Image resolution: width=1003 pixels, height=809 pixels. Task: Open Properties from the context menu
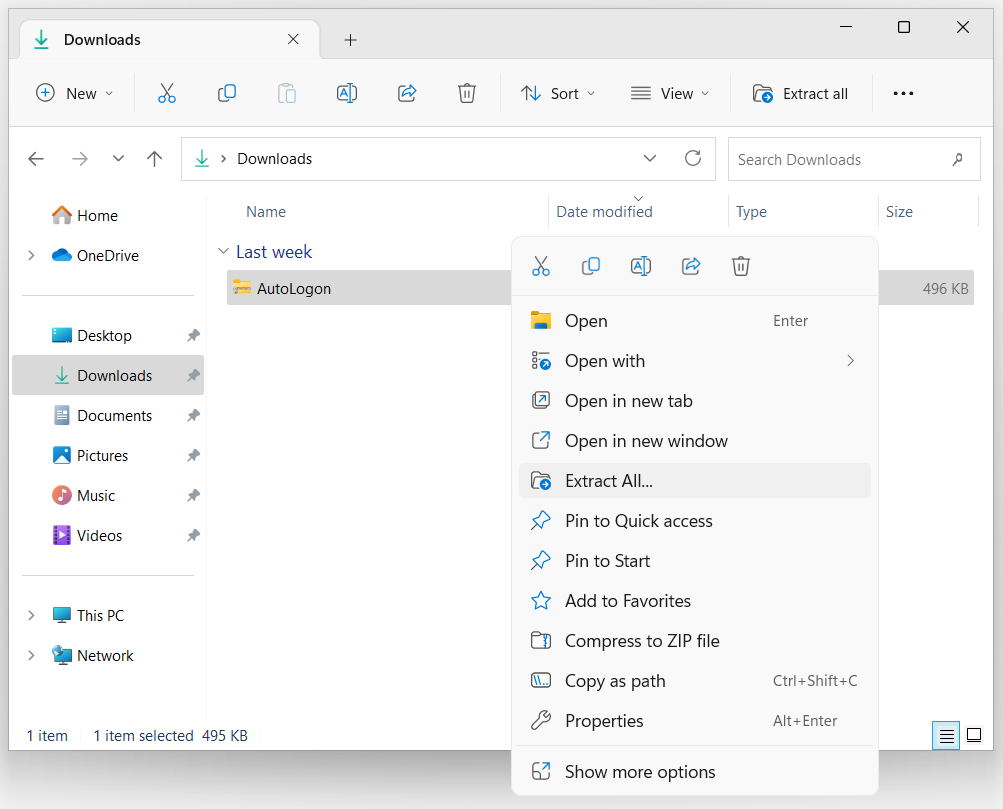(695, 721)
